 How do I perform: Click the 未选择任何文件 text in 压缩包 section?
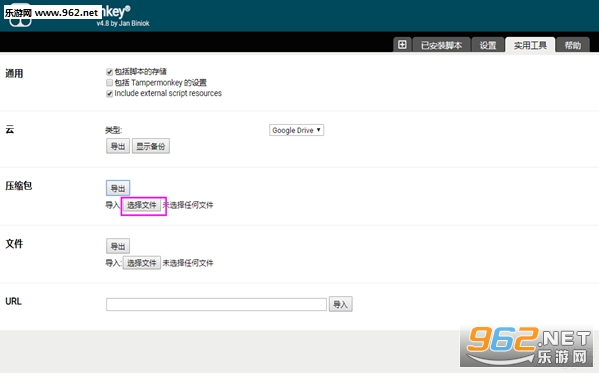(x=188, y=205)
